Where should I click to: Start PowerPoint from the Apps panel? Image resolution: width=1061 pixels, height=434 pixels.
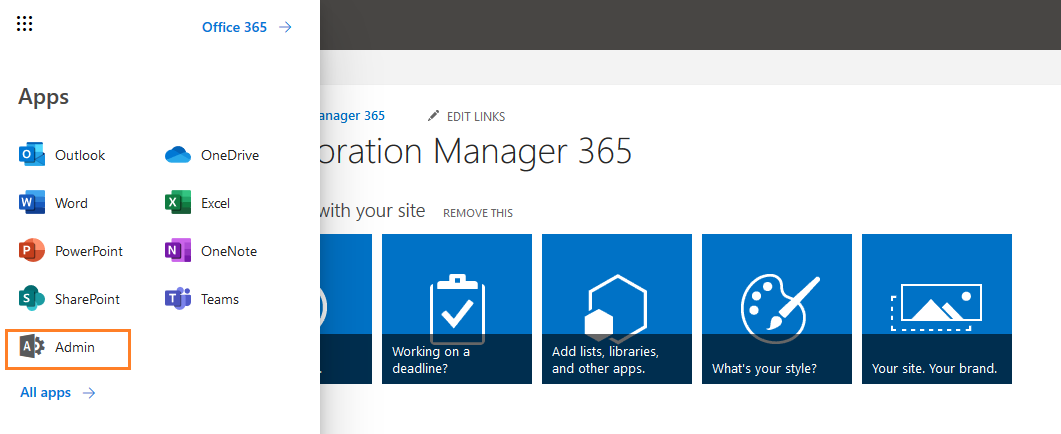tap(71, 251)
